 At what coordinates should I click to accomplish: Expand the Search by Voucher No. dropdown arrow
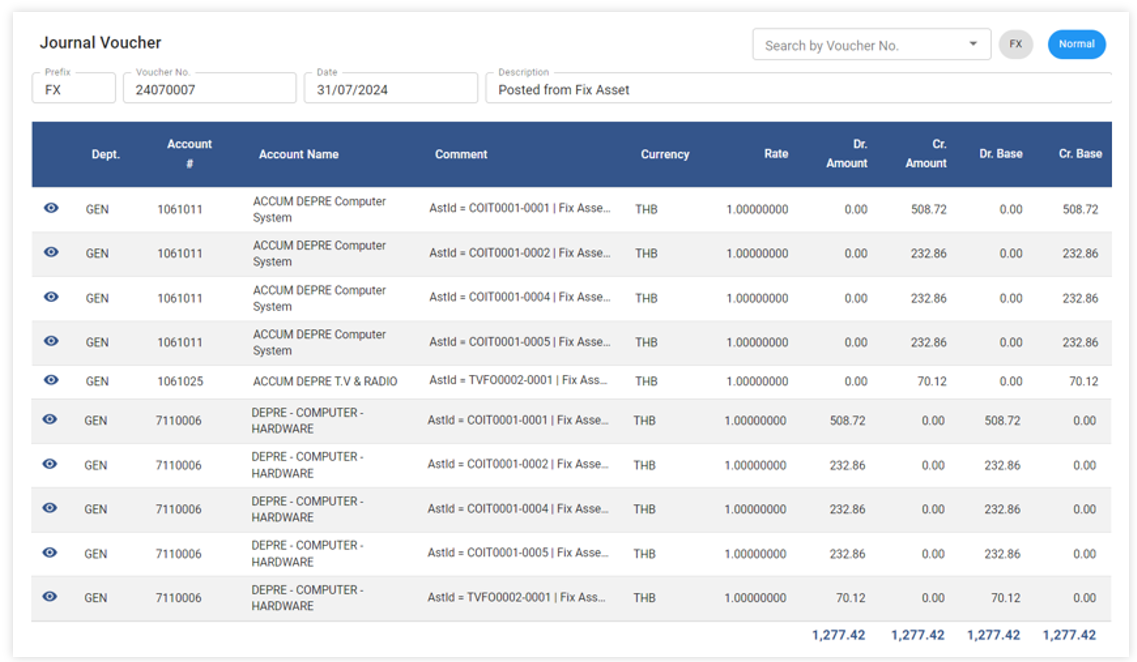(973, 45)
